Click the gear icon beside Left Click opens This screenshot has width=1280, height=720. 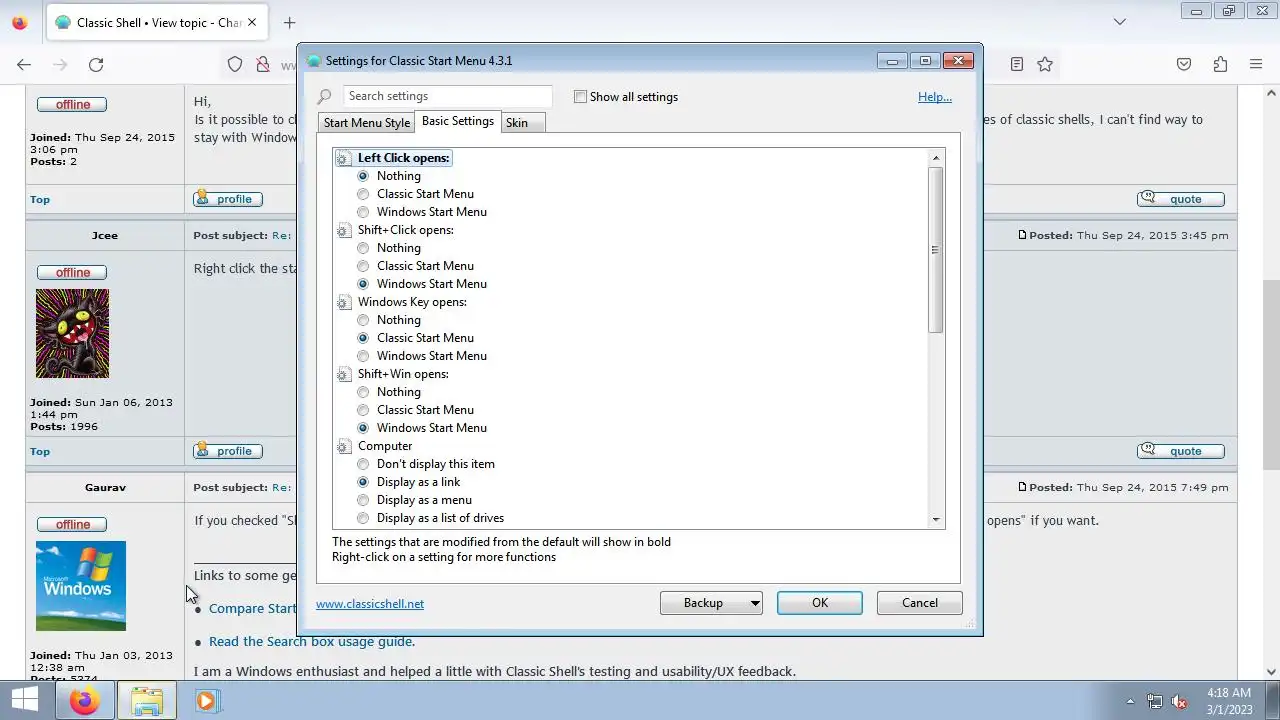343,158
